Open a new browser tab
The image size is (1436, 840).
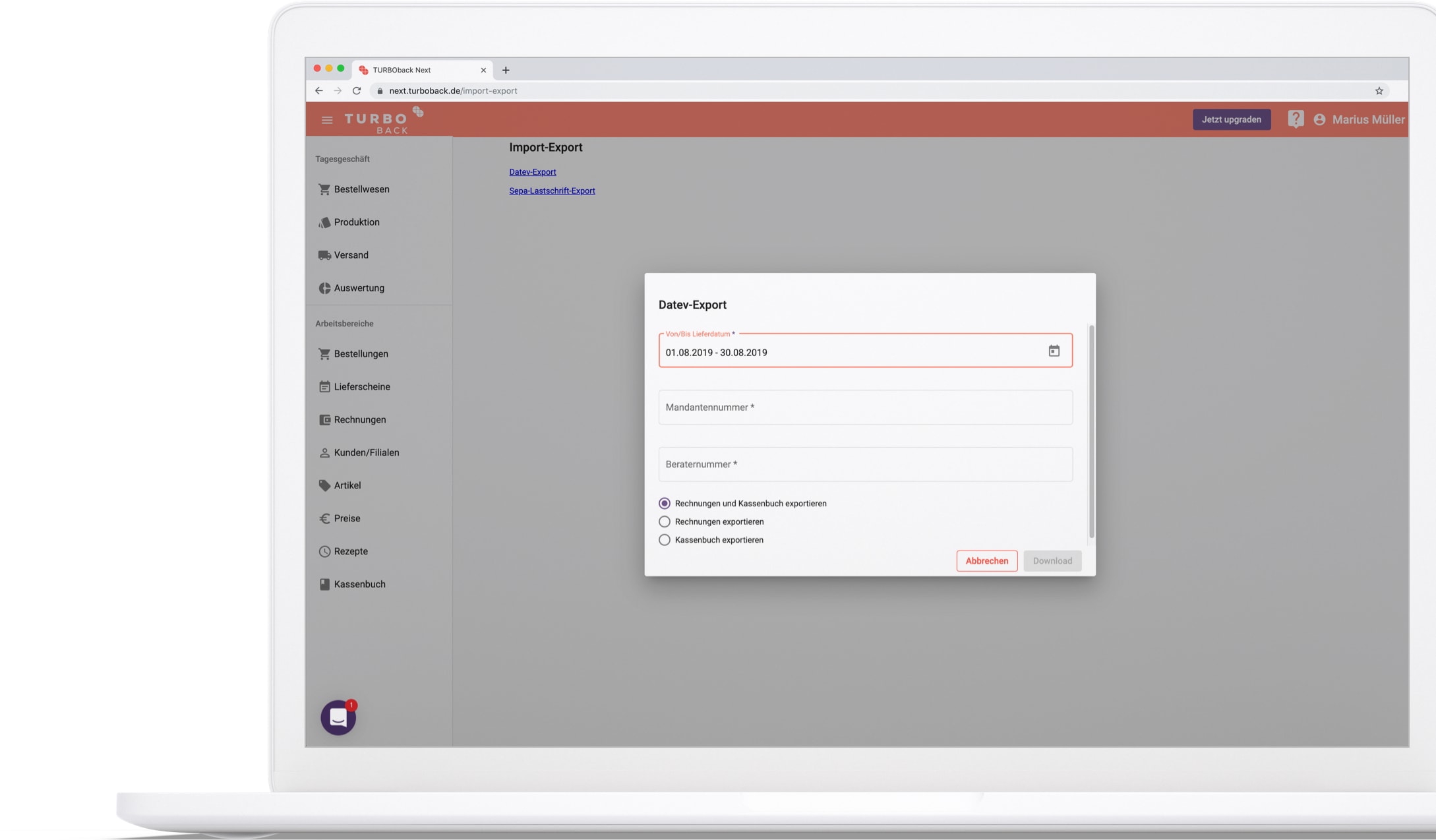click(x=506, y=70)
